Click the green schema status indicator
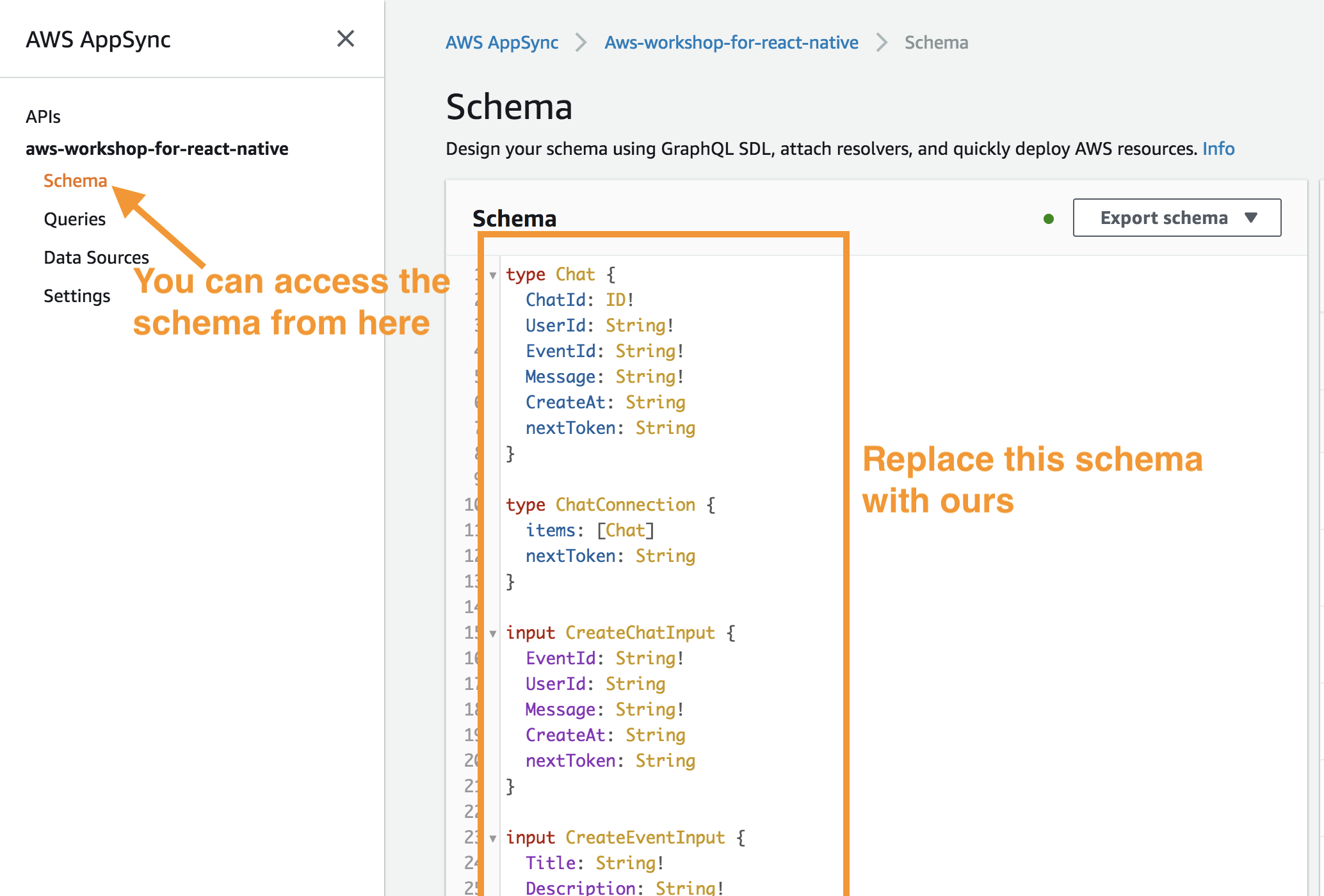1324x896 pixels. [x=1049, y=219]
